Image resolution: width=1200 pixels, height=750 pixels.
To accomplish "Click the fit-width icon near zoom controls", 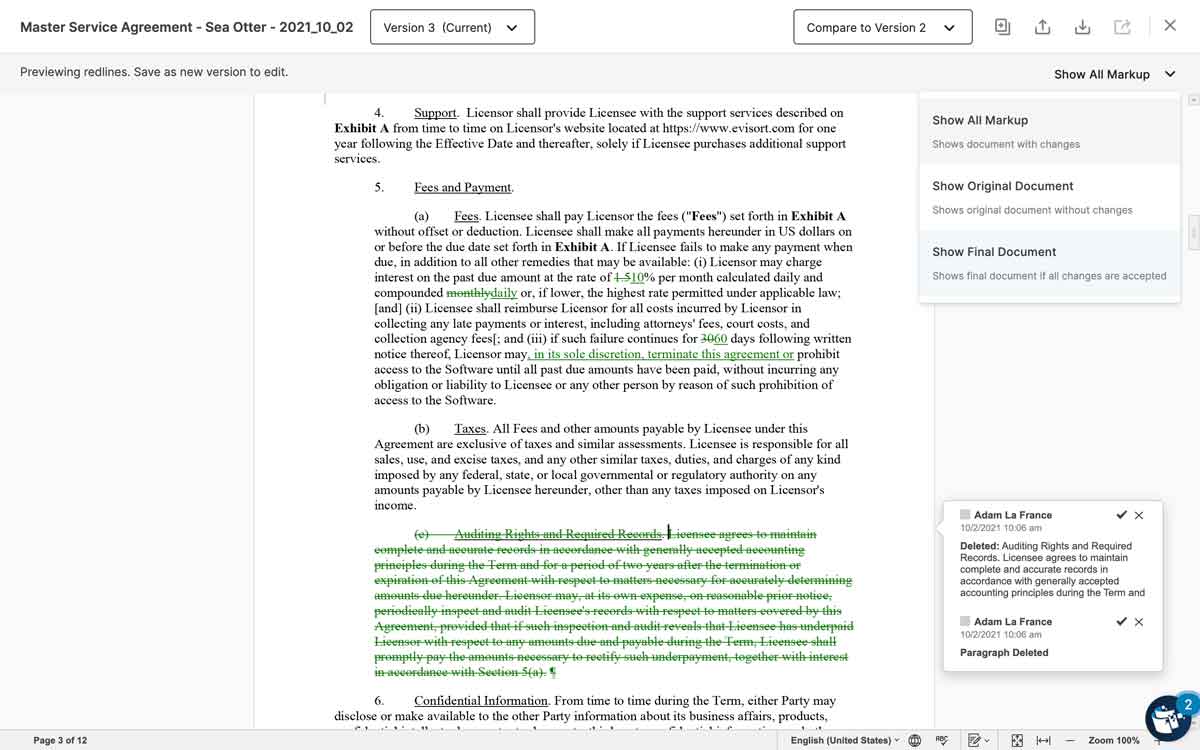I will pyautogui.click(x=1043, y=740).
